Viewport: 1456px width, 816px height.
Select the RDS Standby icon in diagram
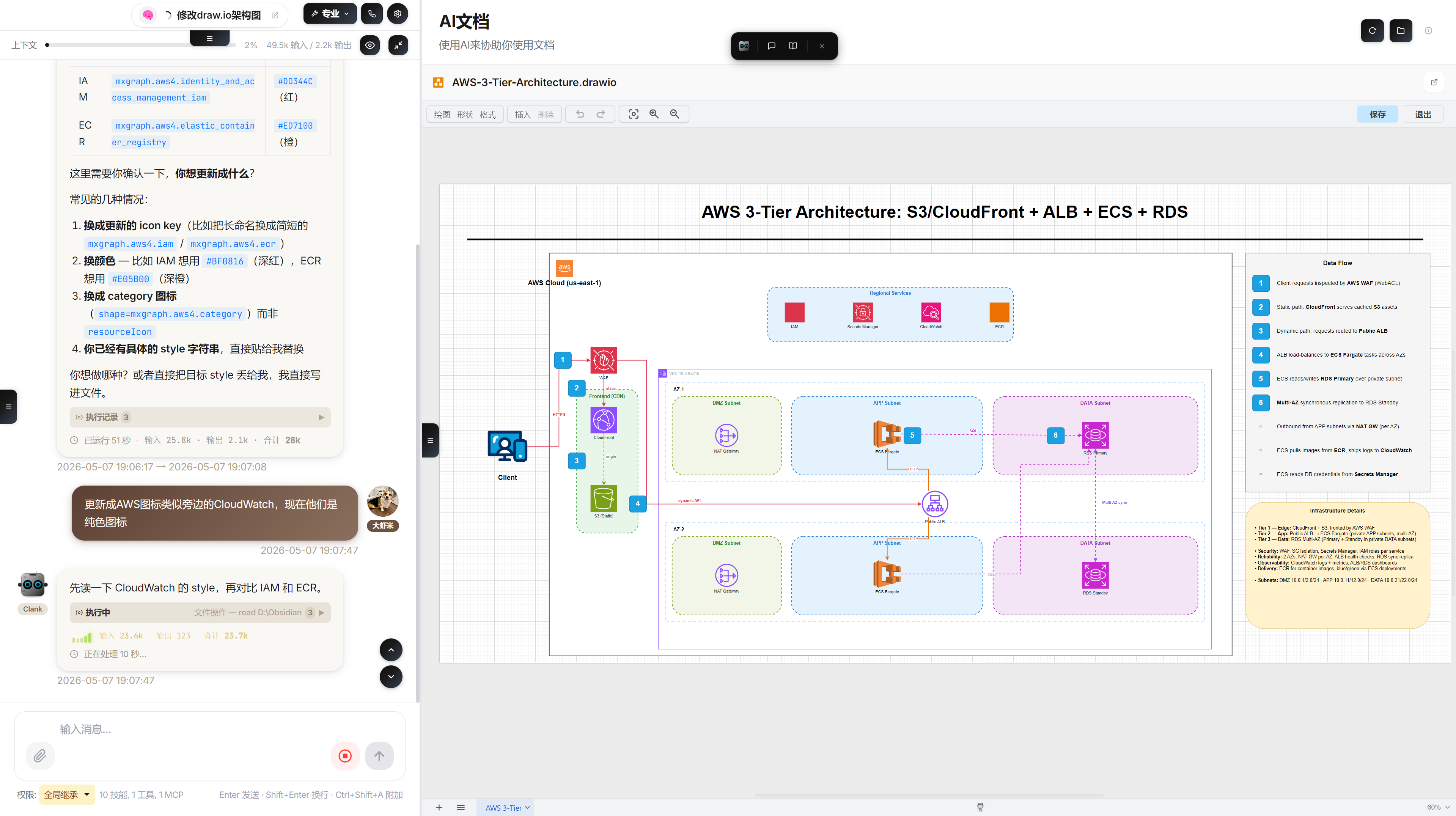[1095, 575]
